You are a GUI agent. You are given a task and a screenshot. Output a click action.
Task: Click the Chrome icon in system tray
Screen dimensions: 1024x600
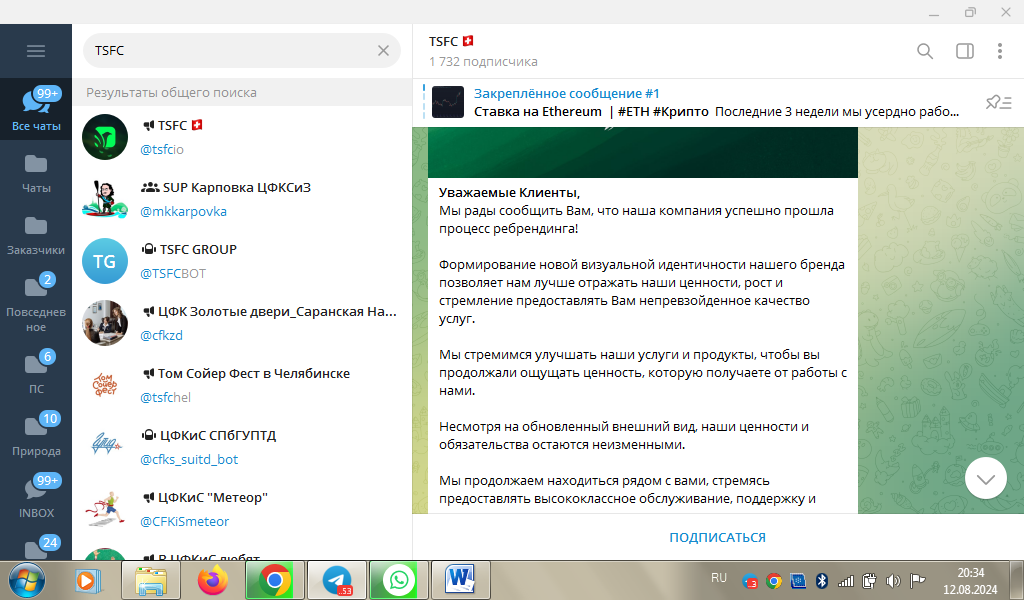click(774, 580)
